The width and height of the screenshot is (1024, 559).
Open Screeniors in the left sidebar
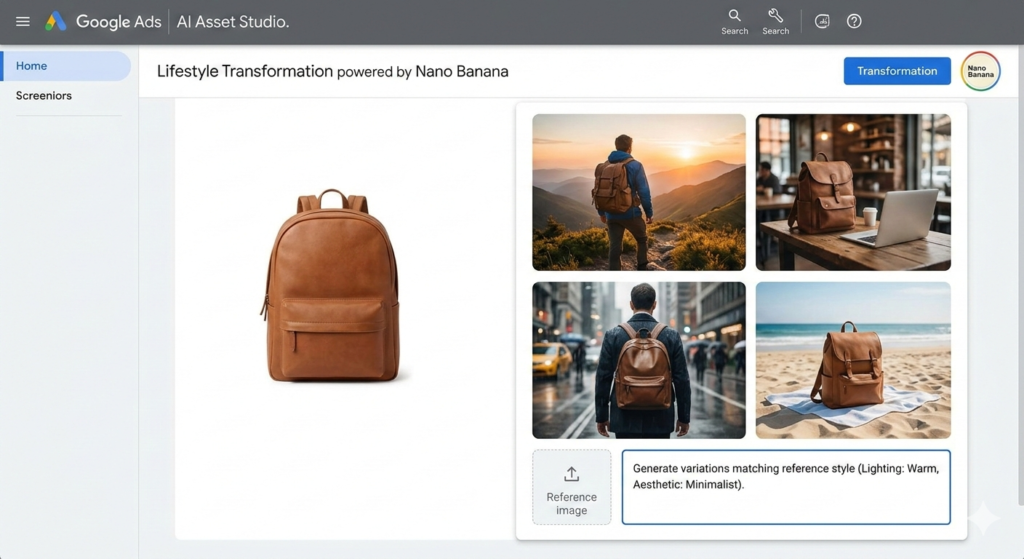coord(44,96)
